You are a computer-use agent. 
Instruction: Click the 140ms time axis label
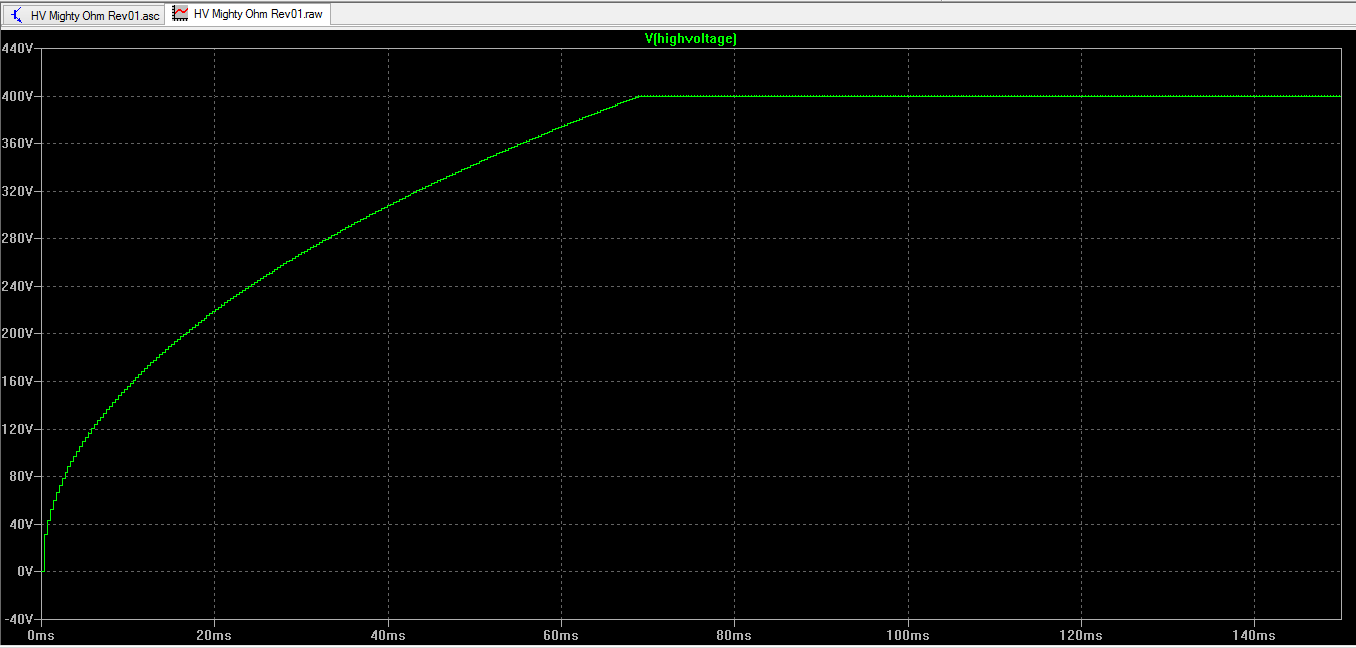[x=1254, y=635]
